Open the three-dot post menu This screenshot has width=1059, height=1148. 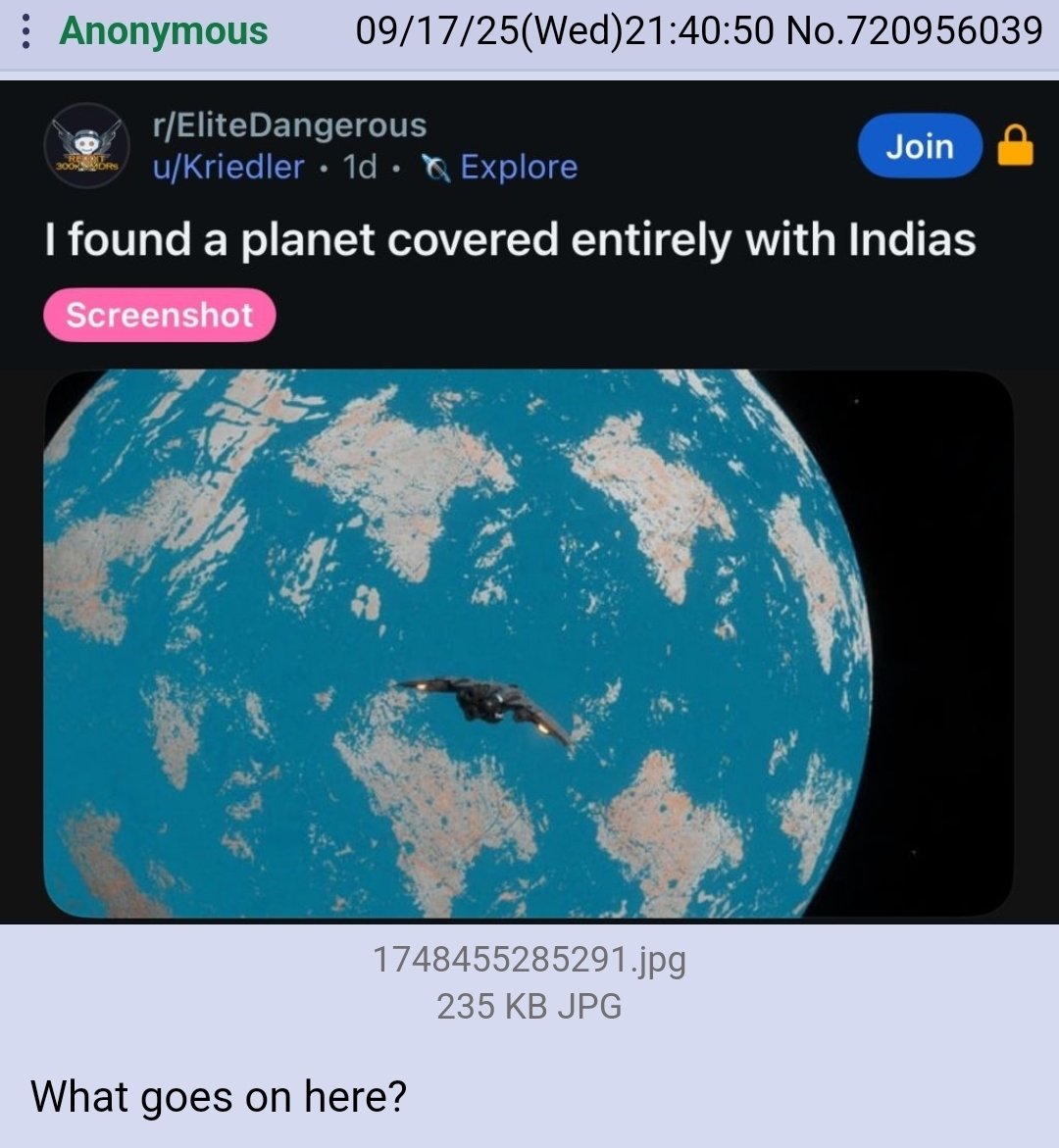[x=25, y=31]
